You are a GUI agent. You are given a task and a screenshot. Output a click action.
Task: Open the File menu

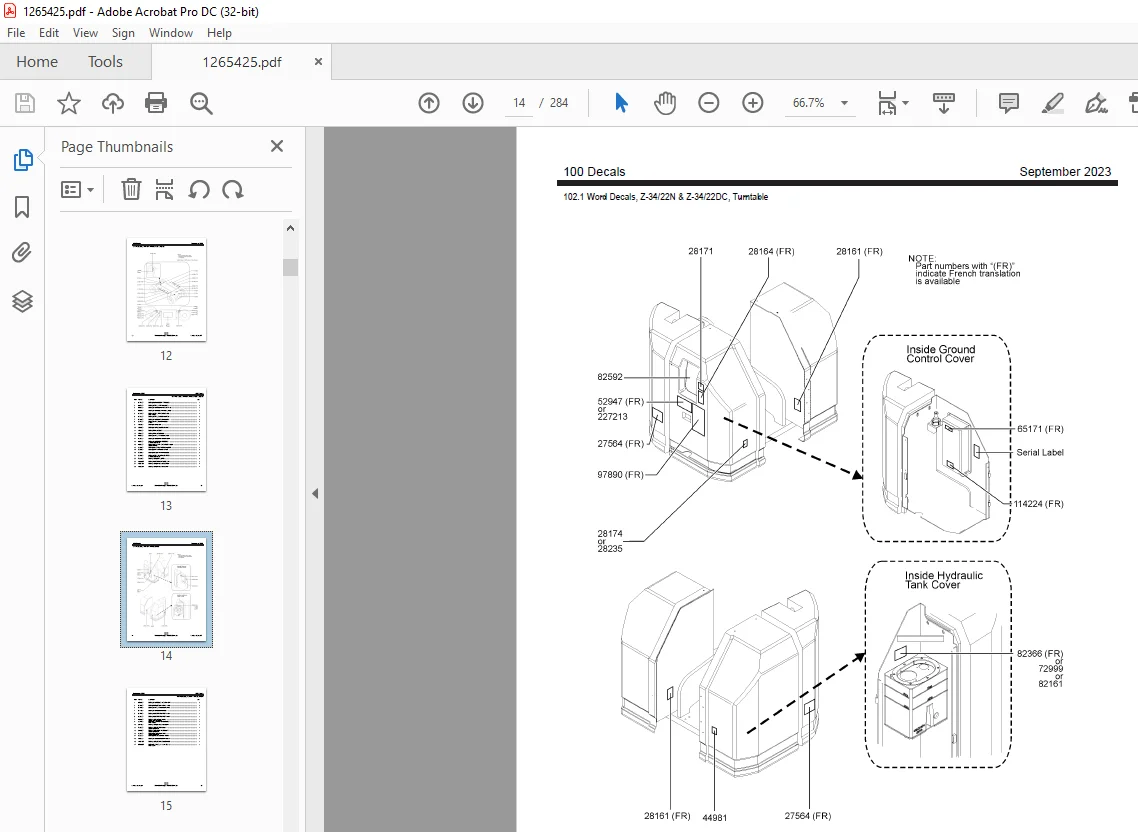tap(16, 33)
